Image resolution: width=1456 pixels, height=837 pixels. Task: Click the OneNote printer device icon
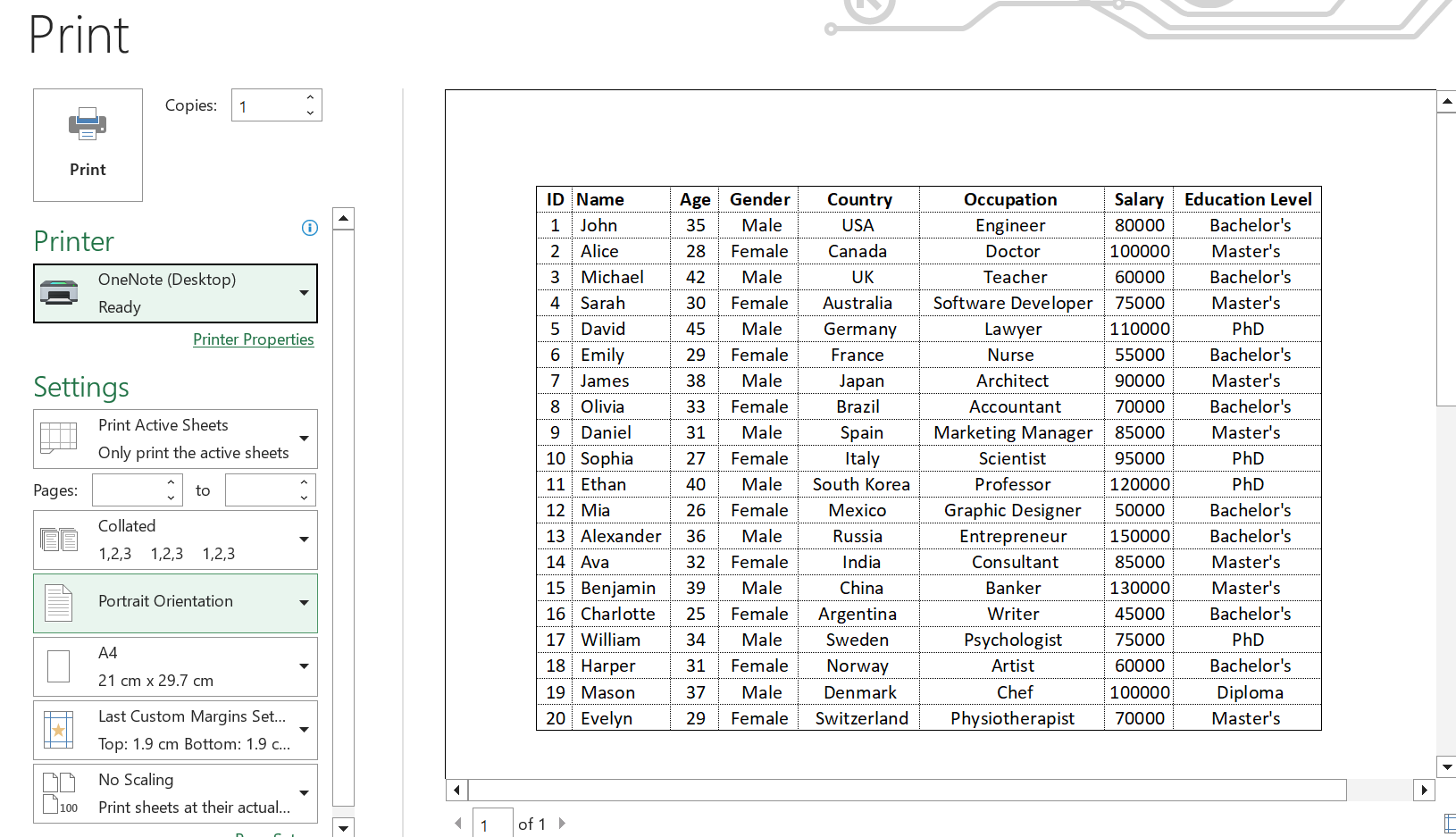tap(60, 293)
